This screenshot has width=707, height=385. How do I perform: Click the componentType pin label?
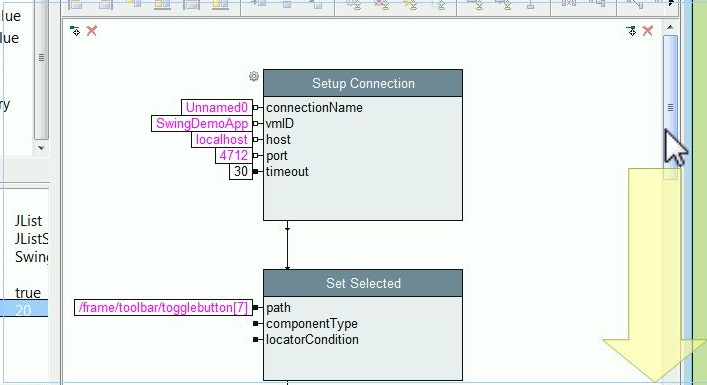312,324
